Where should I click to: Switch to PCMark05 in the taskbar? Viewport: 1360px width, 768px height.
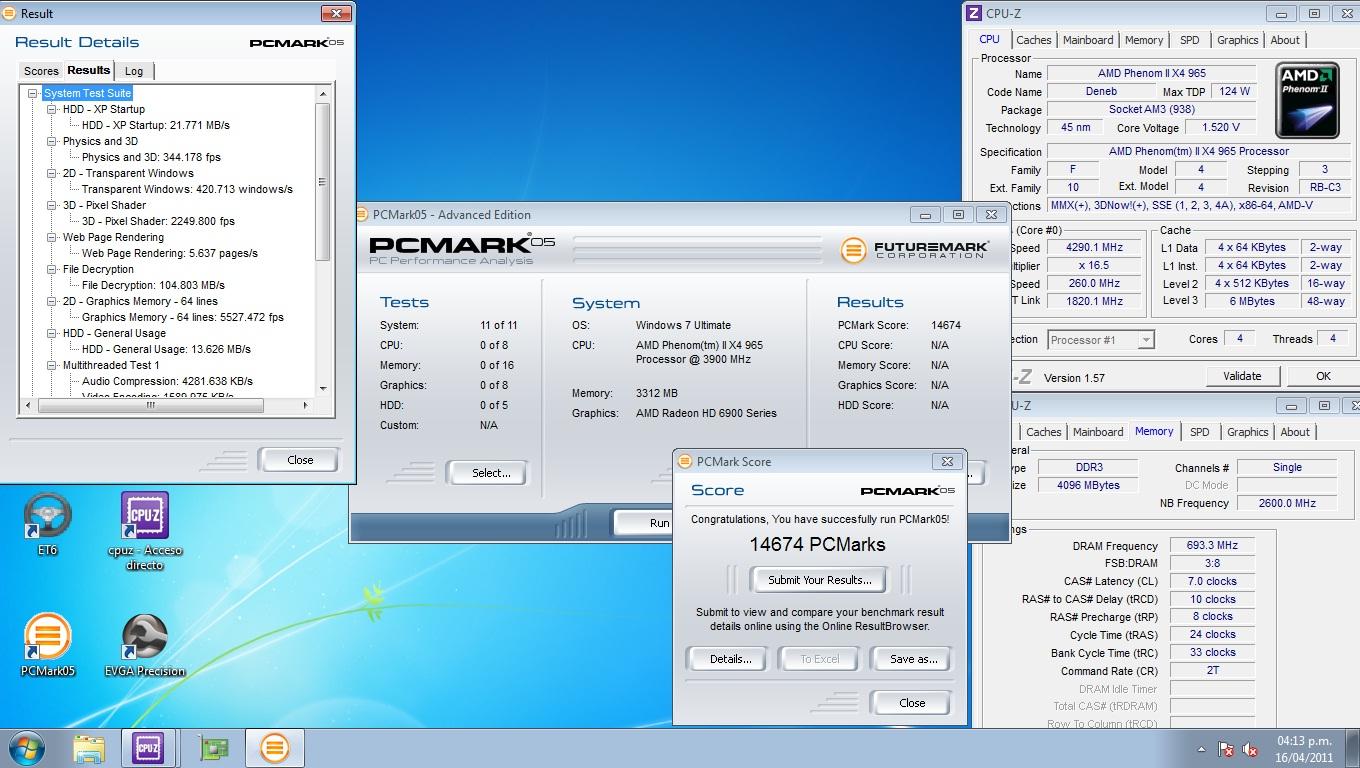coord(274,748)
